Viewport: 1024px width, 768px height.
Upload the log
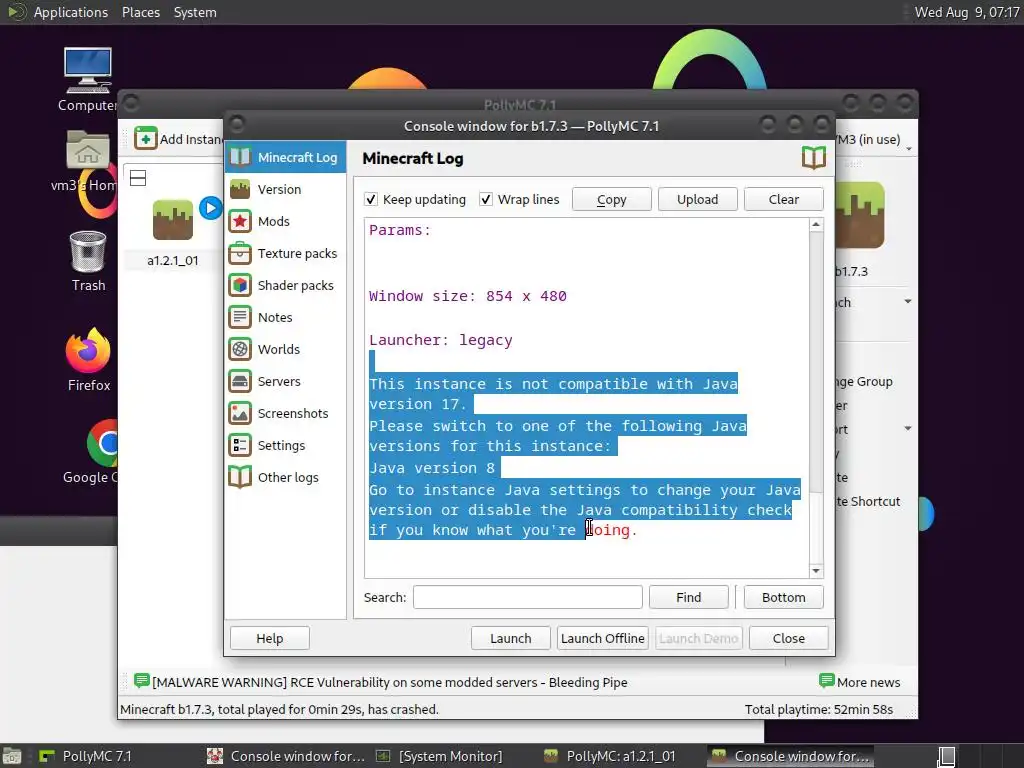(697, 199)
